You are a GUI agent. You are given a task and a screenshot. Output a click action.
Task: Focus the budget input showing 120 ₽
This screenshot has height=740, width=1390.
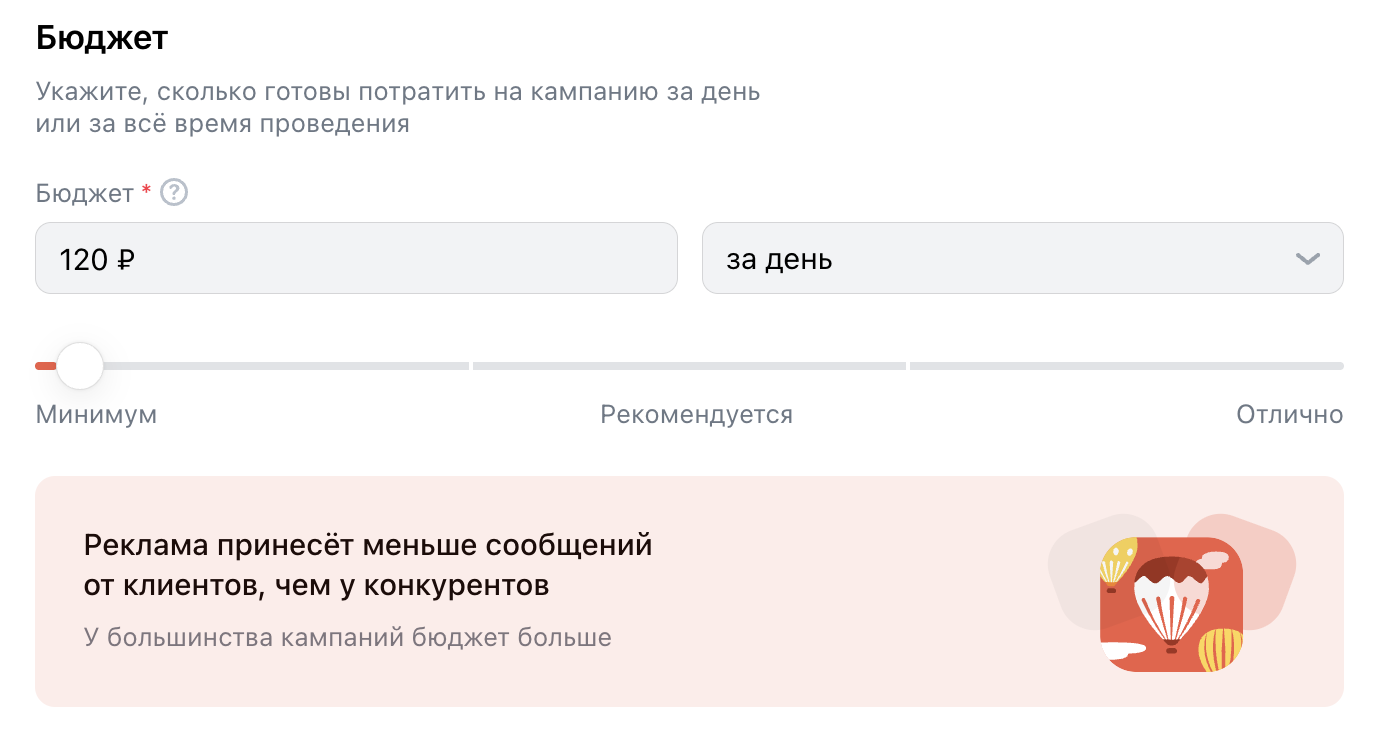[356, 259]
